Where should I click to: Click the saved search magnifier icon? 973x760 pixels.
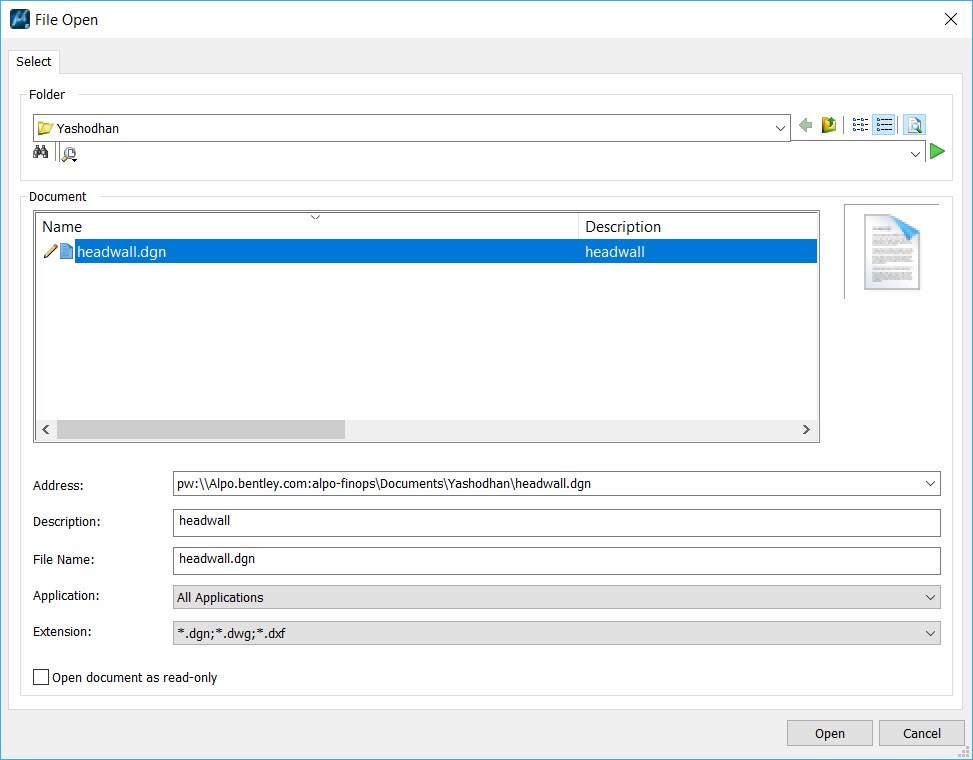click(68, 153)
